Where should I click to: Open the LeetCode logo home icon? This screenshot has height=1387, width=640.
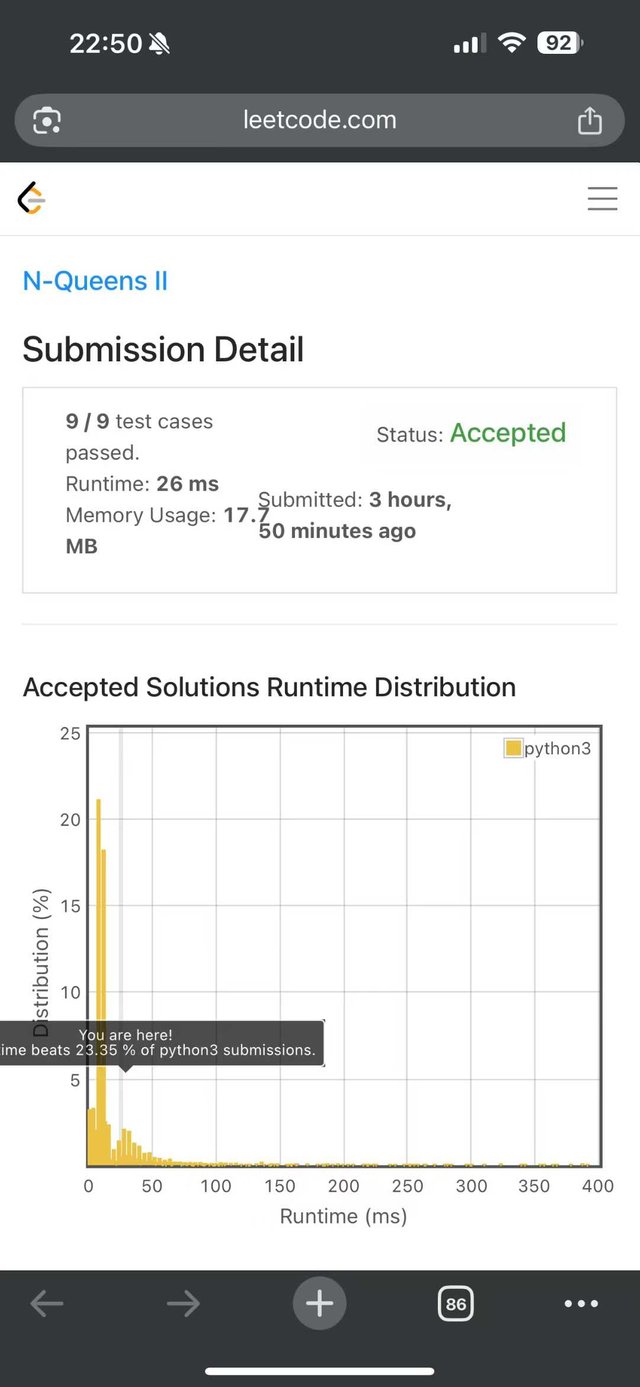(32, 199)
